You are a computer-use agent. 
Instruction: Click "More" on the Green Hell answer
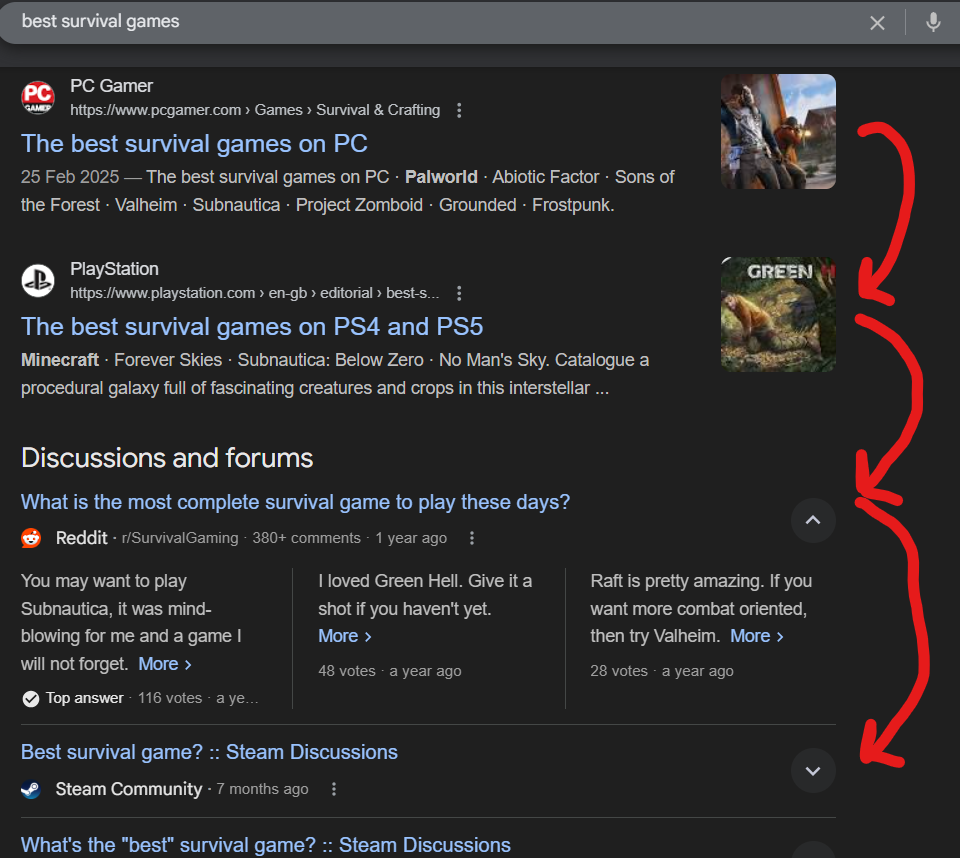tap(345, 636)
